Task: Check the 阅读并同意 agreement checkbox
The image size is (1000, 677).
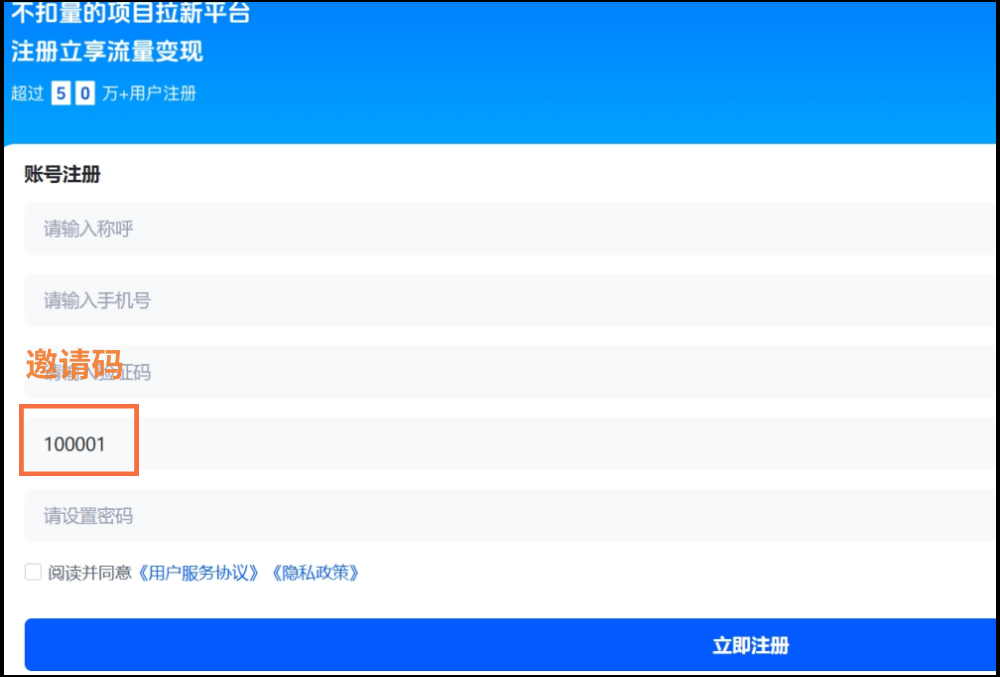Action: pyautogui.click(x=31, y=571)
